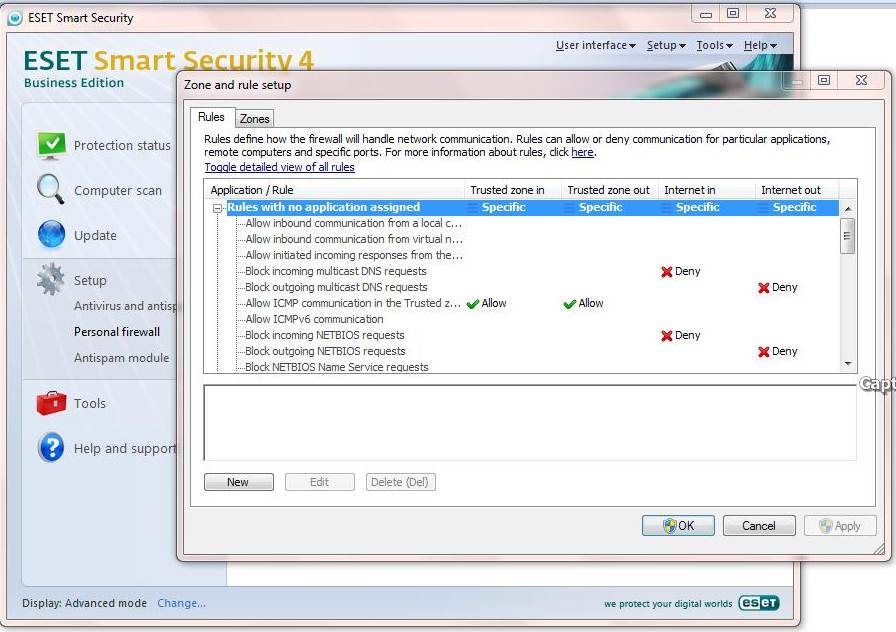Switch to the Zones tab

[254, 118]
